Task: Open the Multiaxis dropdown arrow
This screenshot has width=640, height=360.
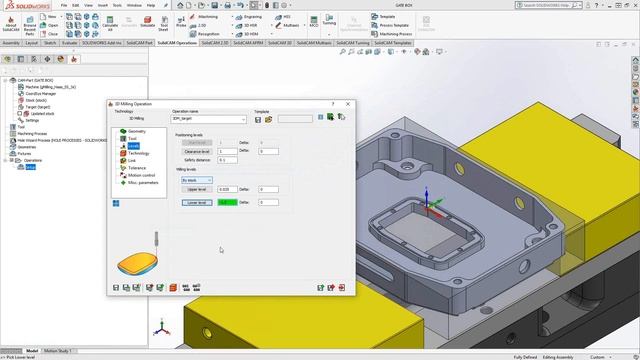Action: pyautogui.click(x=304, y=25)
